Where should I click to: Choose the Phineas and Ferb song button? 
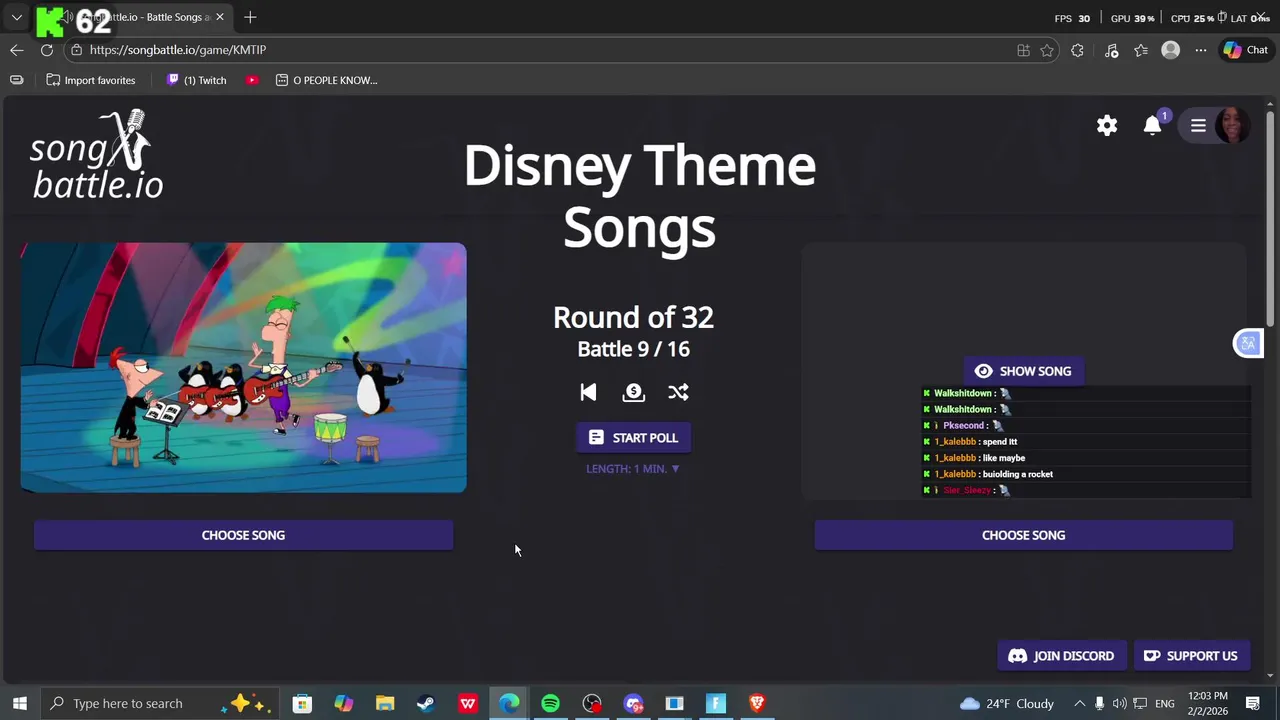pos(243,535)
